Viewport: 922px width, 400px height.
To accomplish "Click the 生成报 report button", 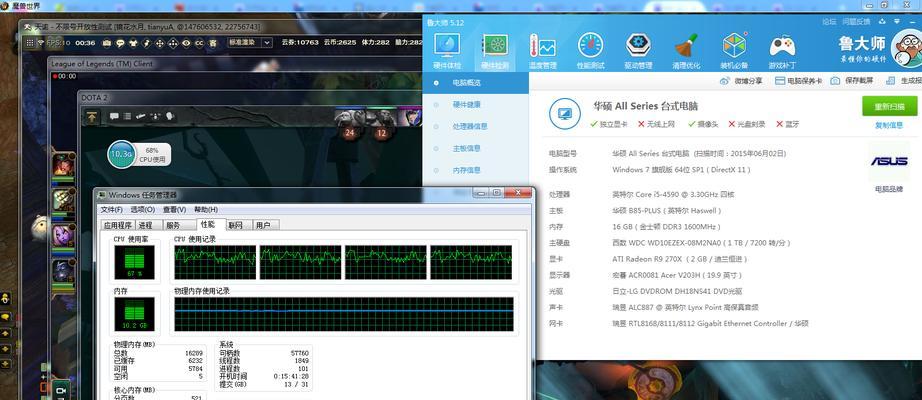I will pyautogui.click(x=906, y=81).
